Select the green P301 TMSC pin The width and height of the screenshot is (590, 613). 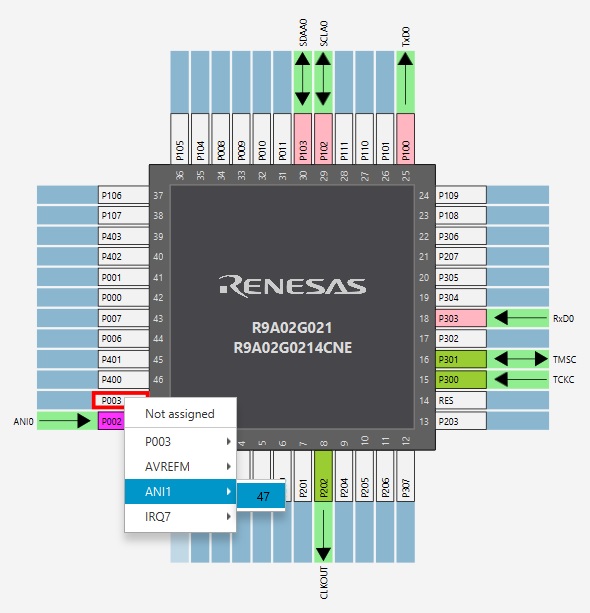click(461, 359)
